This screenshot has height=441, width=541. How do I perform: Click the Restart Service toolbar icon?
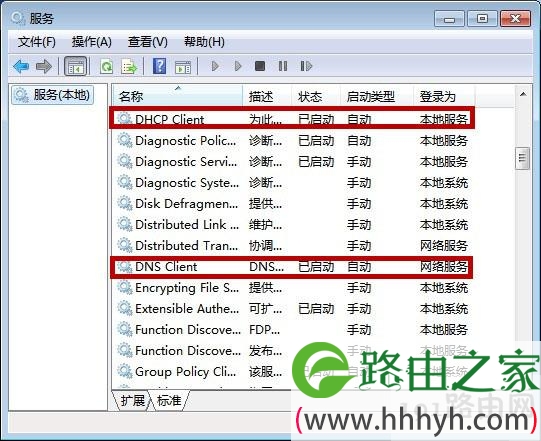coord(306,66)
